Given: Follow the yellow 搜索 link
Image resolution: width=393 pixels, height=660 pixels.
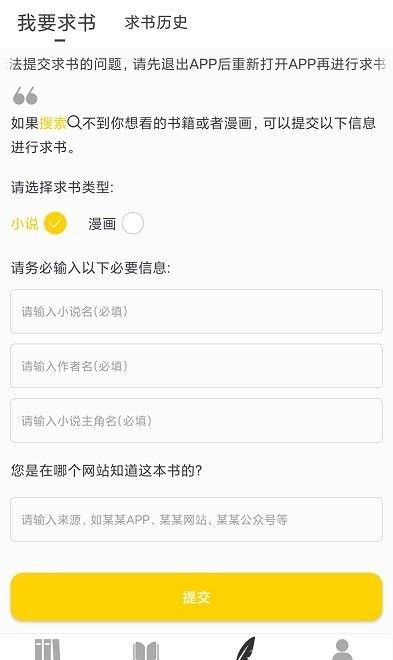Looking at the screenshot, I should point(53,123).
